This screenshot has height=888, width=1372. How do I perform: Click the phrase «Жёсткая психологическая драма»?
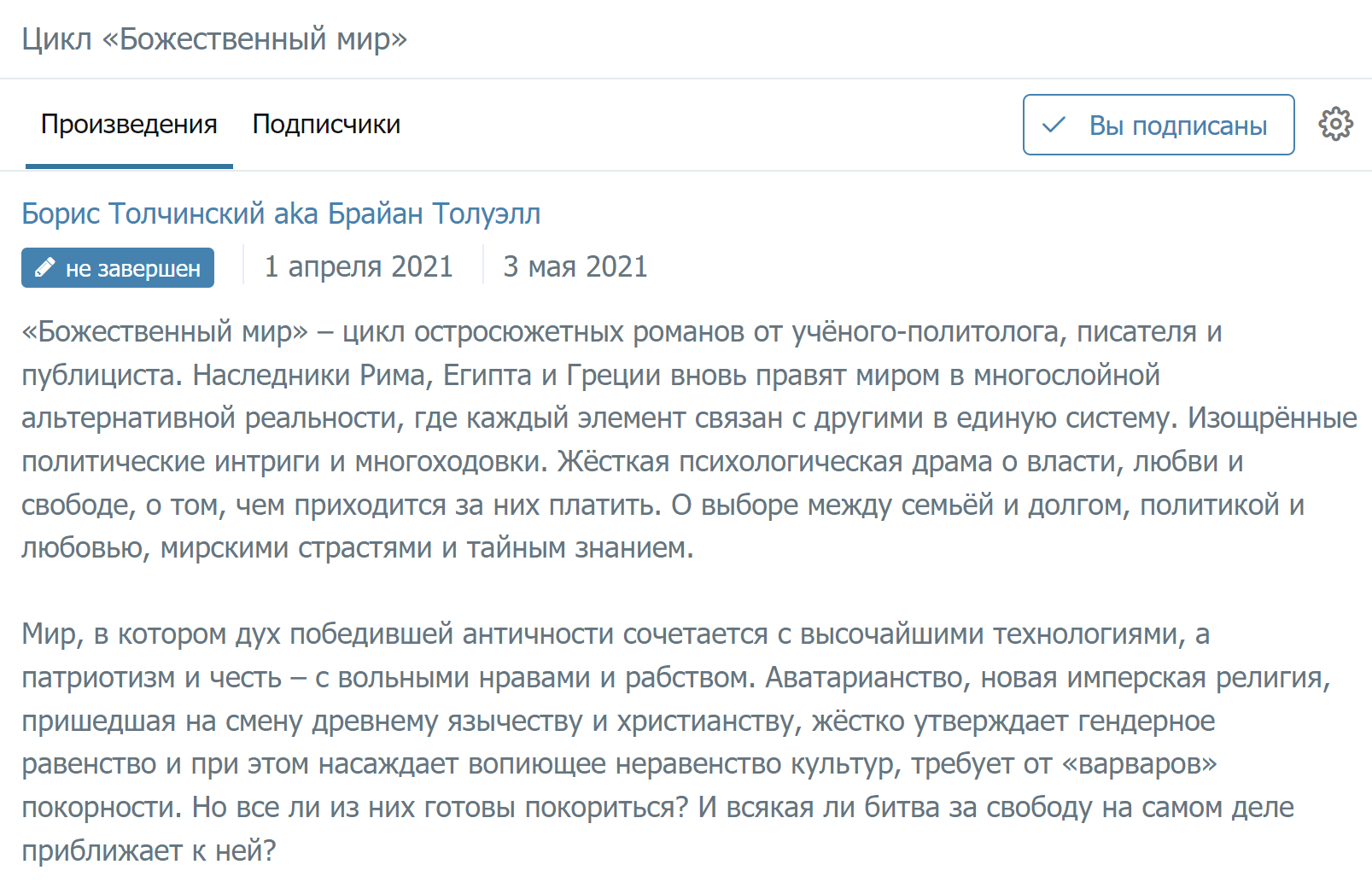coord(774,461)
